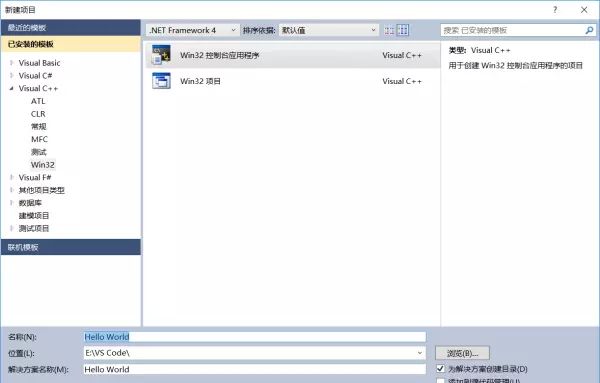
Task: Click the search magnifier icon
Action: click(x=589, y=30)
